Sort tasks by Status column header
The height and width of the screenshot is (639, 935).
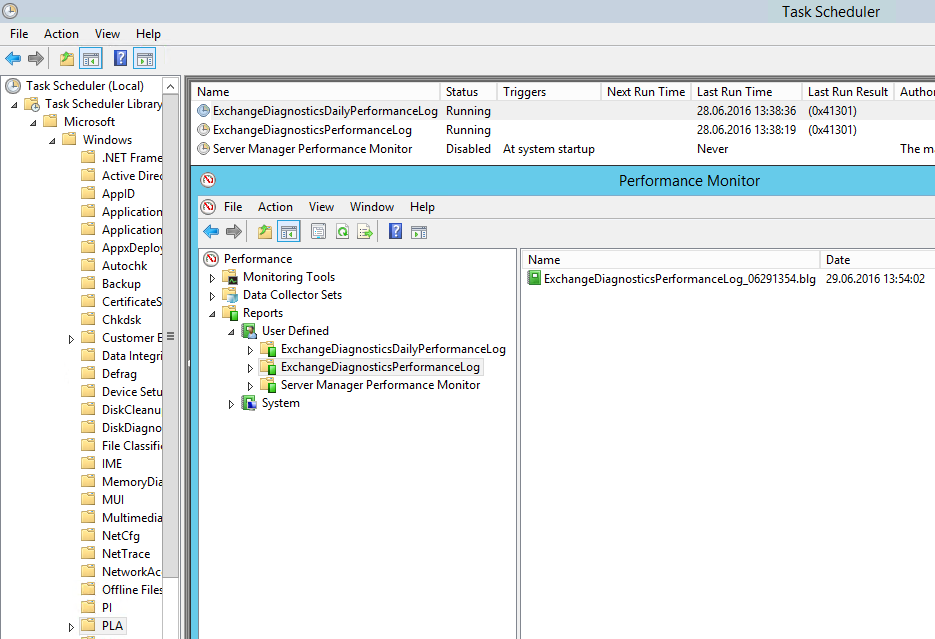click(469, 92)
